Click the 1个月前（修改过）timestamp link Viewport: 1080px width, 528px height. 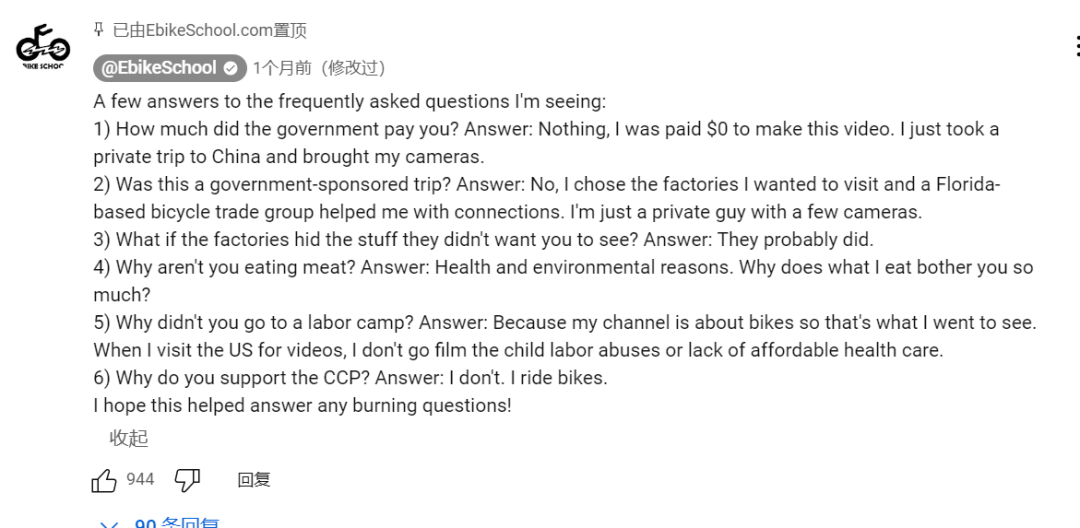pos(318,68)
